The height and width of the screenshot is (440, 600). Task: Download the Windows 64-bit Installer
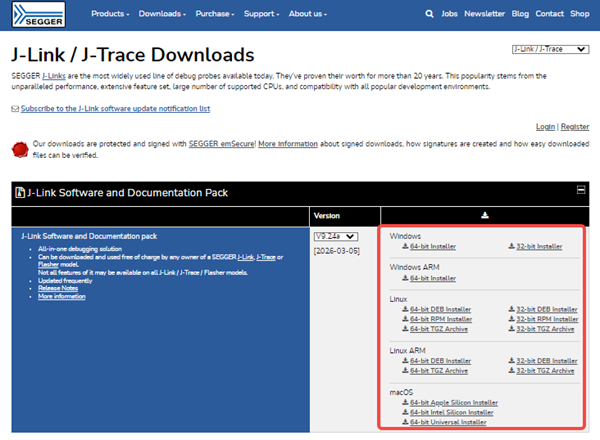(x=433, y=246)
